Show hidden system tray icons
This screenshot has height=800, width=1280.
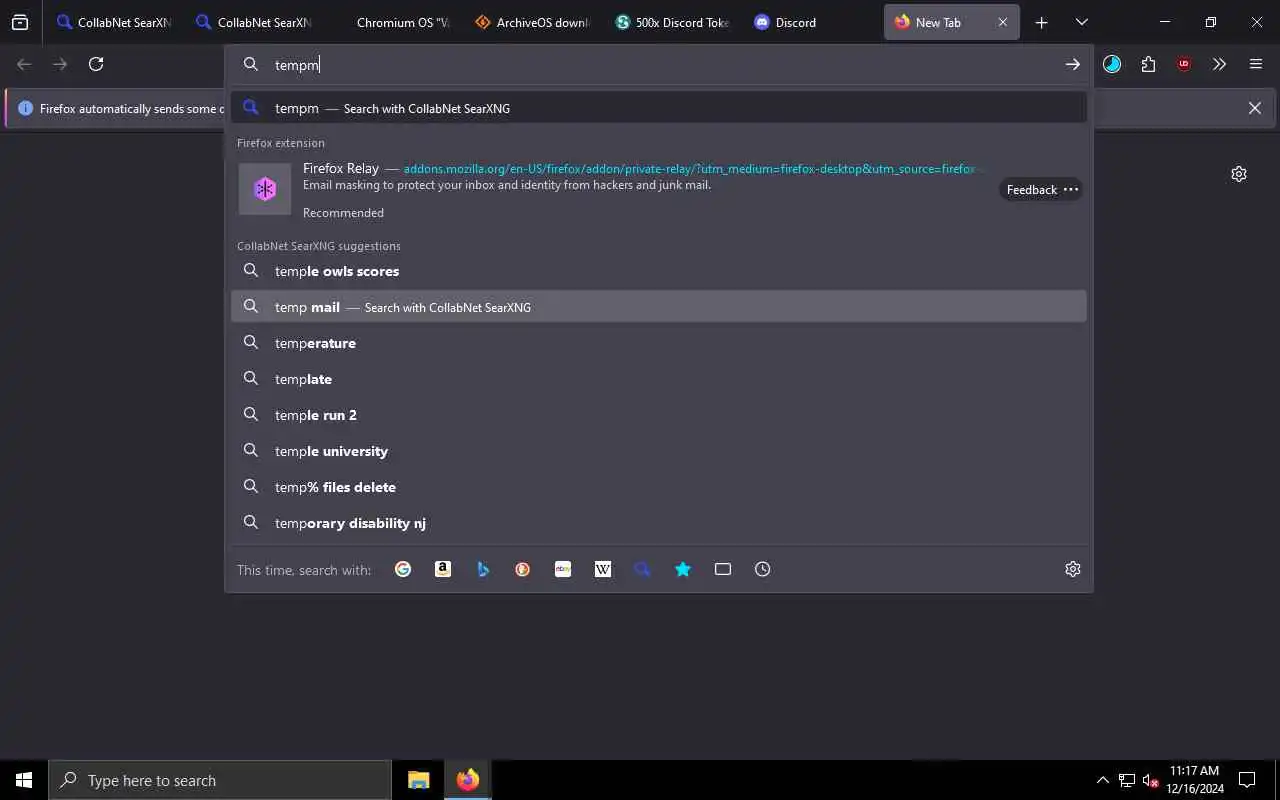1103,780
